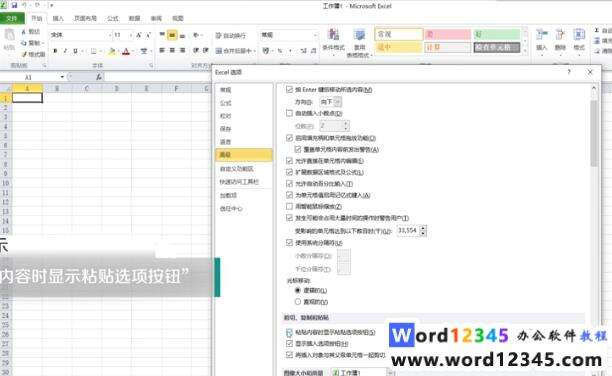Click the insert function fx icon

tap(99, 77)
